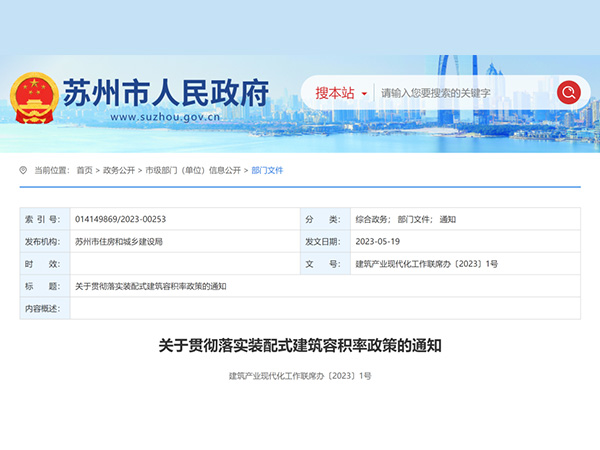Screen dimensions: 600x450
Task: Click the national emblem logo
Action: (x=34, y=98)
